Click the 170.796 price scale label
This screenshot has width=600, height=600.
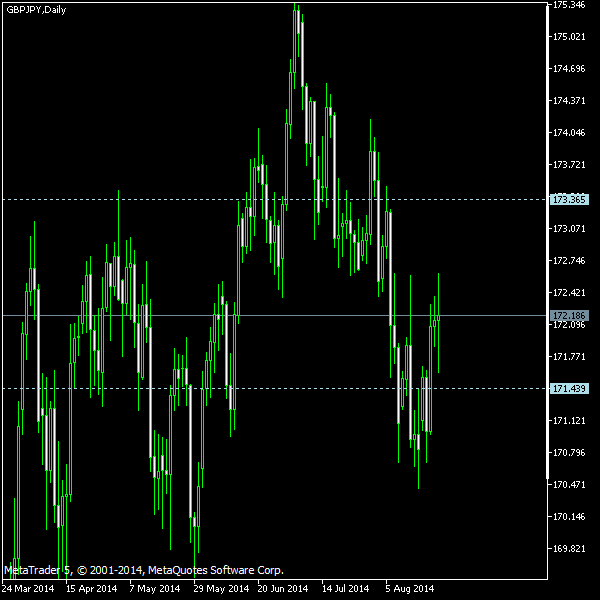(x=569, y=453)
